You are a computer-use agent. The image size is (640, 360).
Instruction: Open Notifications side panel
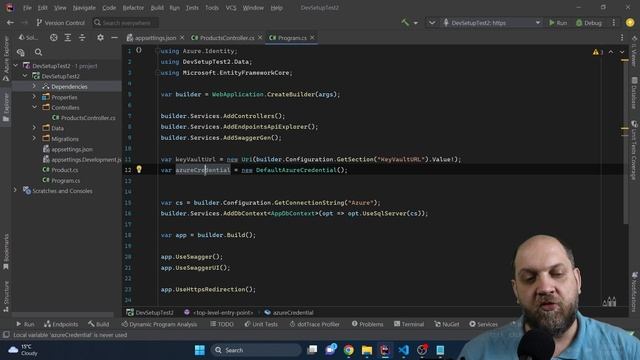pyautogui.click(x=634, y=292)
